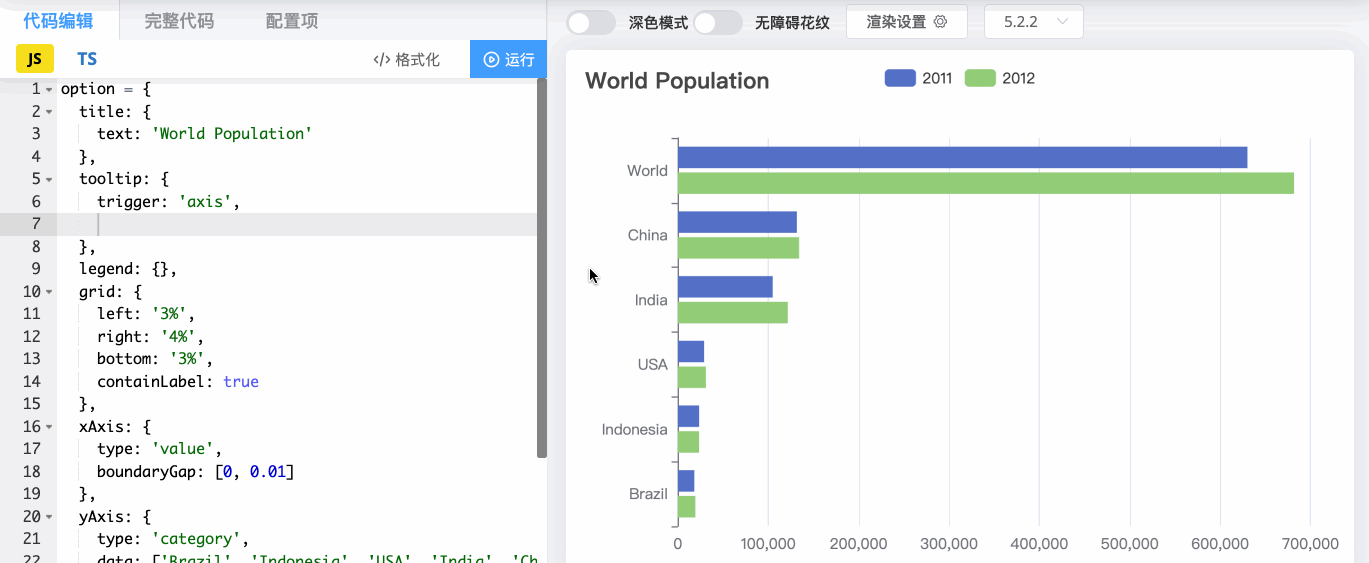Enable dark mode switch

point(591,22)
